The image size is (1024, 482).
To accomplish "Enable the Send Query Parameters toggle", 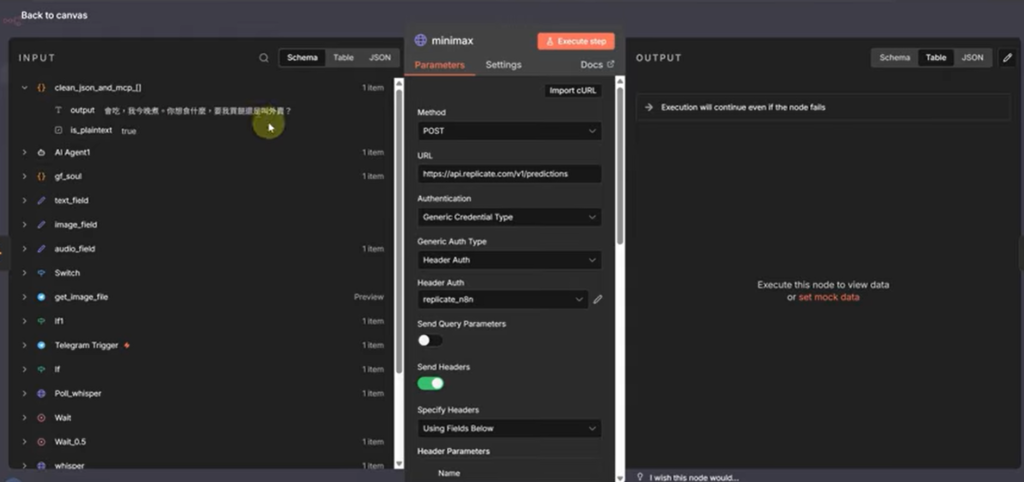I will click(x=430, y=340).
